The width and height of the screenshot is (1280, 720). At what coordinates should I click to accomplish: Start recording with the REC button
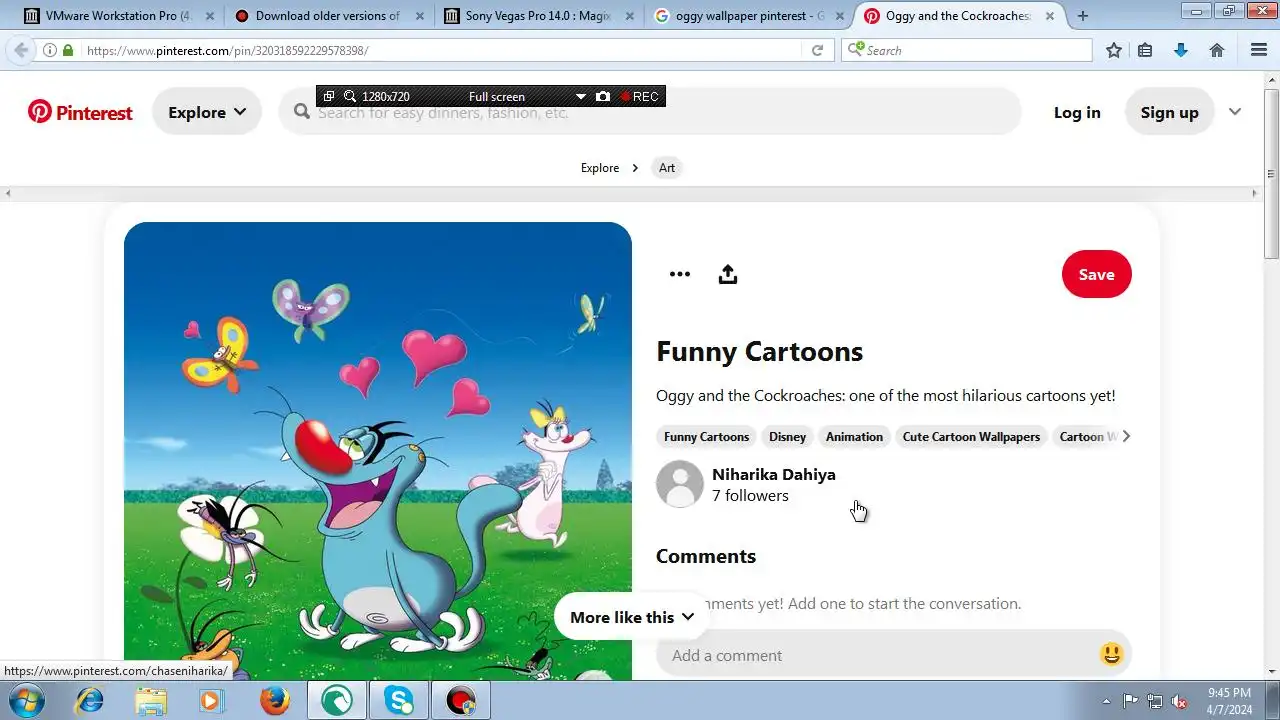(x=639, y=97)
